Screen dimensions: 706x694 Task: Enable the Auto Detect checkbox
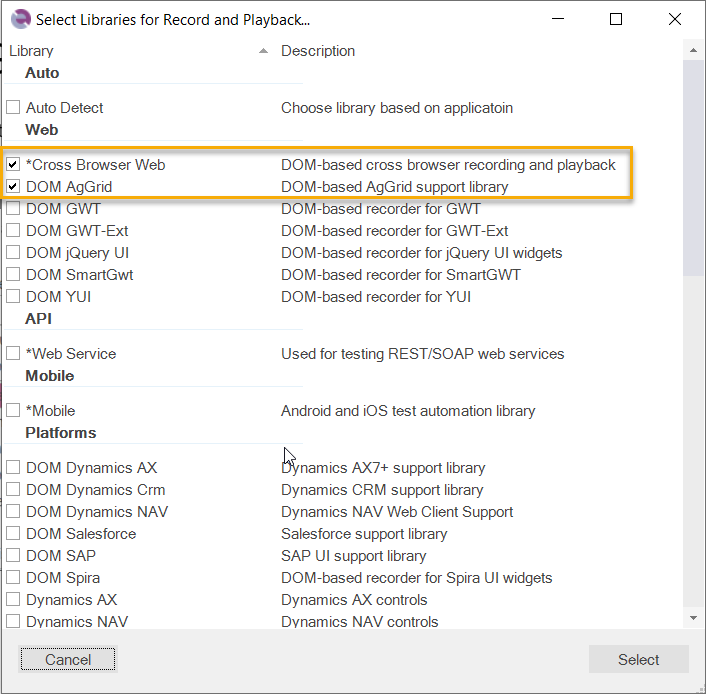click(x=13, y=108)
